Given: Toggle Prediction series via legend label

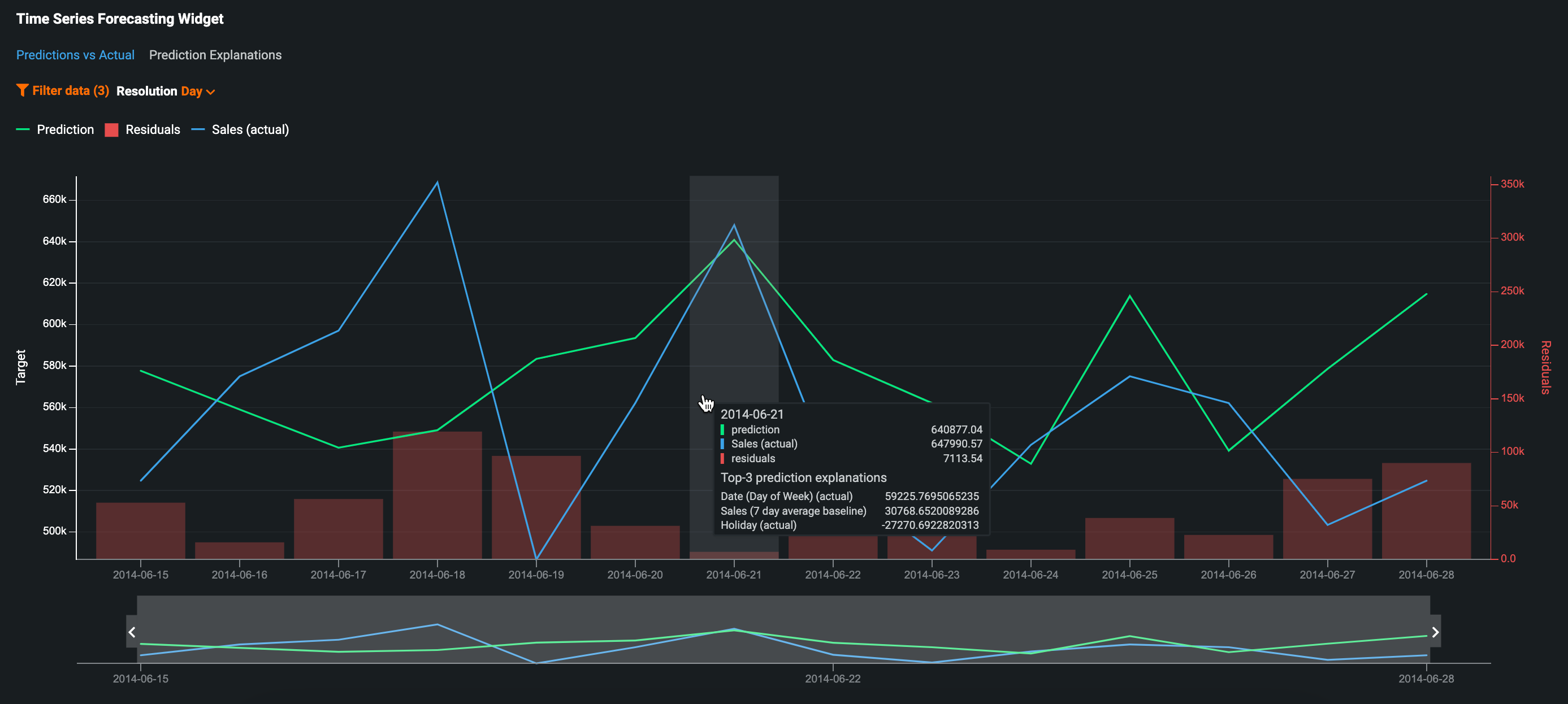Looking at the screenshot, I should click(x=65, y=129).
